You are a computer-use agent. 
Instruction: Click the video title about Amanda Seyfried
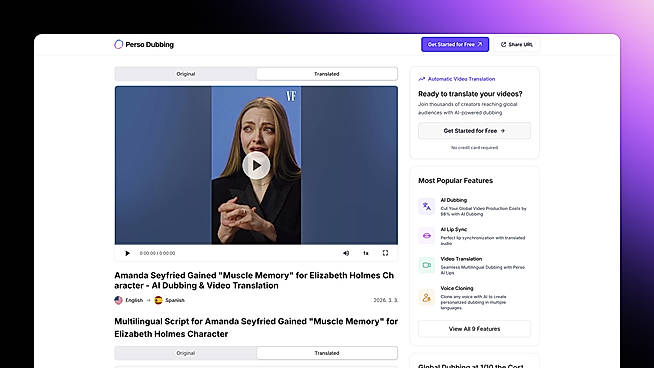[254, 280]
